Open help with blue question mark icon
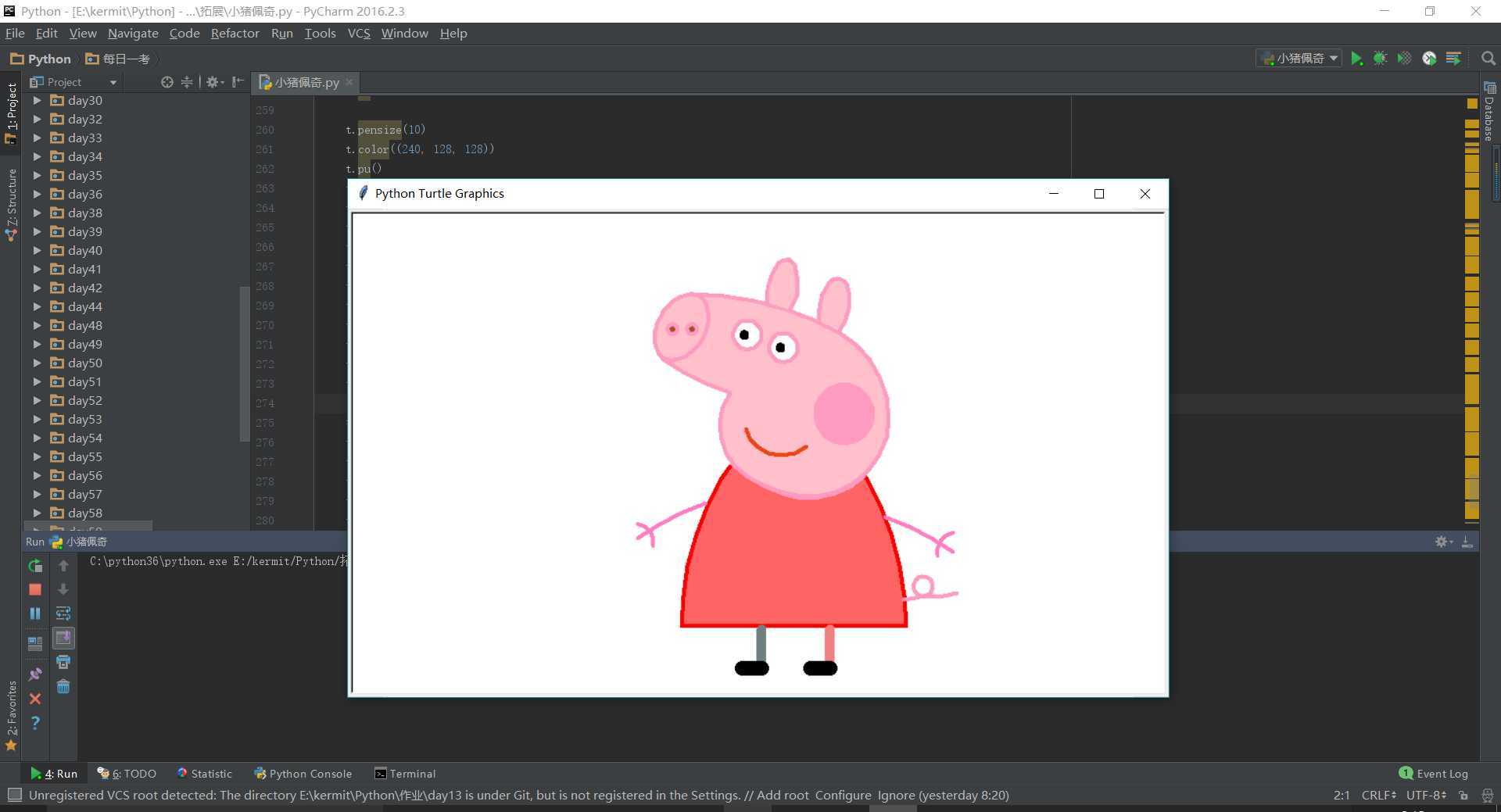 [x=35, y=723]
